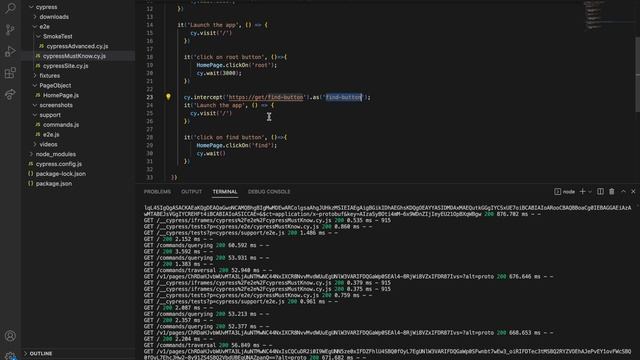
Task: Open the Live Share activity bar icon
Action: pyautogui.click(x=10, y=95)
